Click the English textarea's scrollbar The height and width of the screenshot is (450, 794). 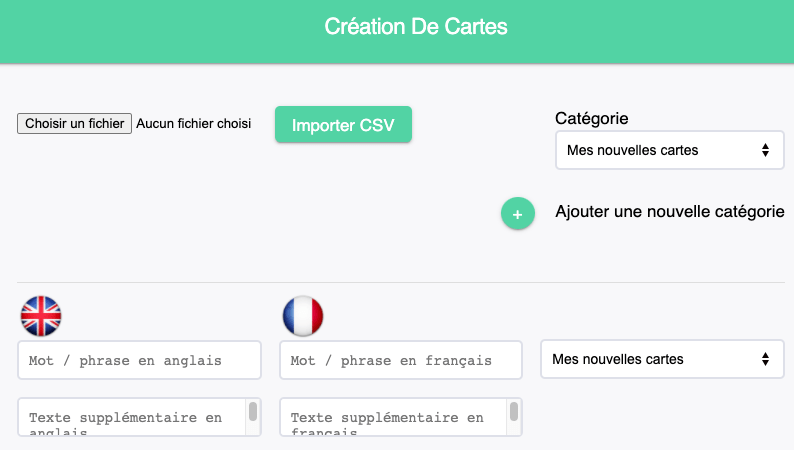253,414
